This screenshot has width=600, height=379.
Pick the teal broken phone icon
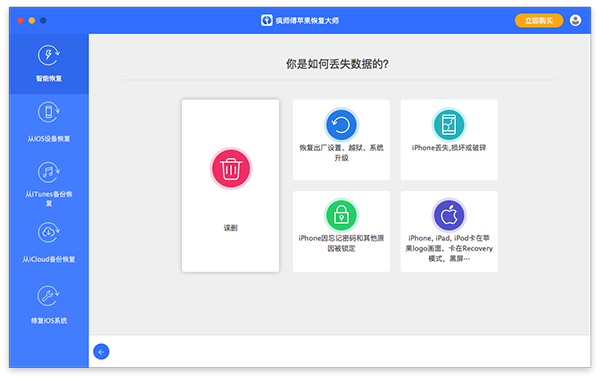pyautogui.click(x=449, y=125)
